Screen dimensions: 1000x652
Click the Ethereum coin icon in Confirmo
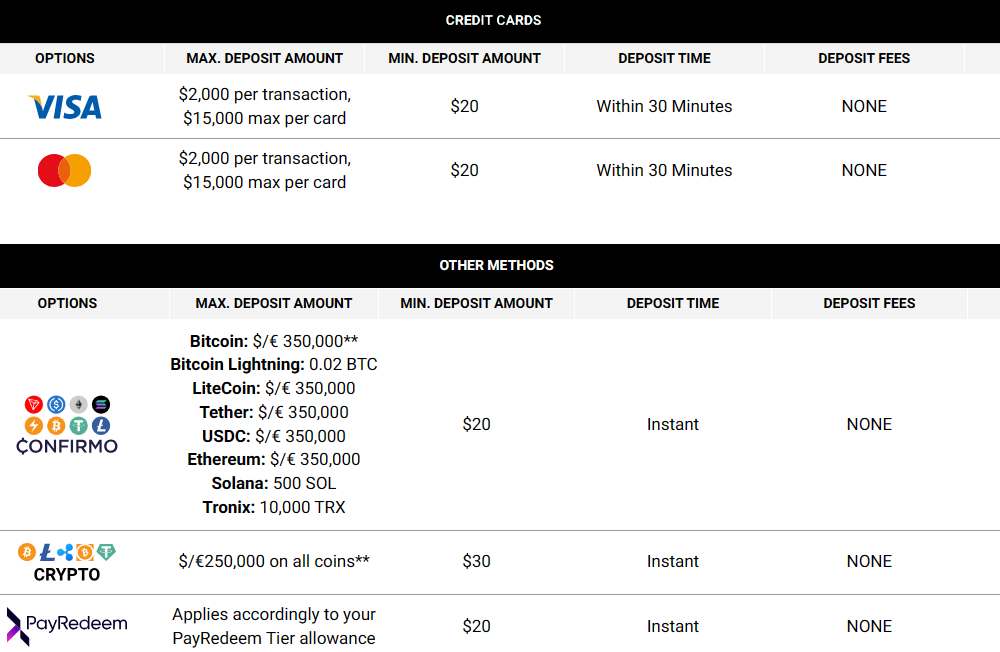78,404
